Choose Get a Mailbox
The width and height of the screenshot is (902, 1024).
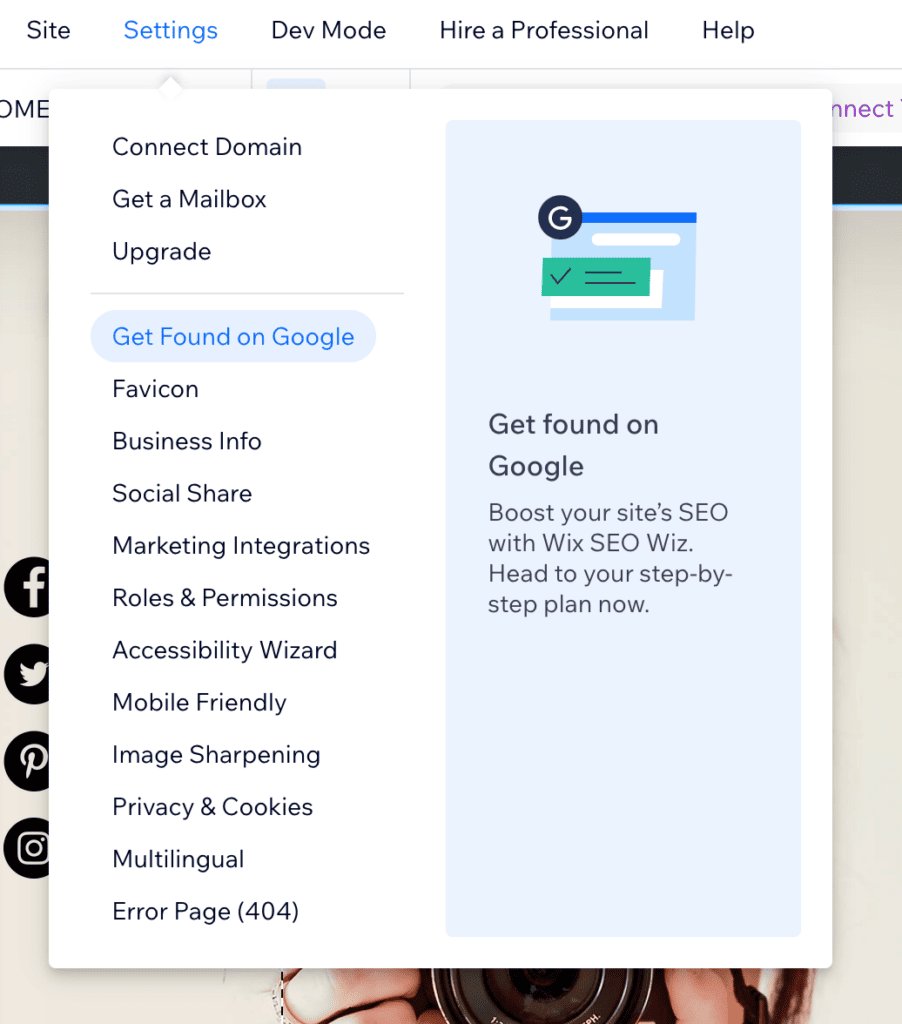coord(189,199)
